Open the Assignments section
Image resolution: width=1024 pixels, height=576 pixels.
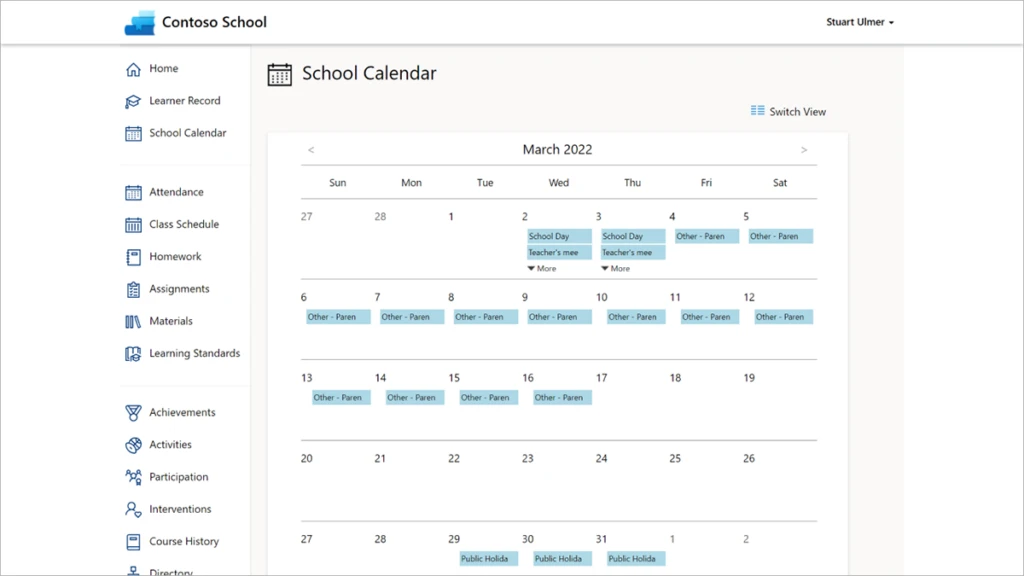[133, 288]
